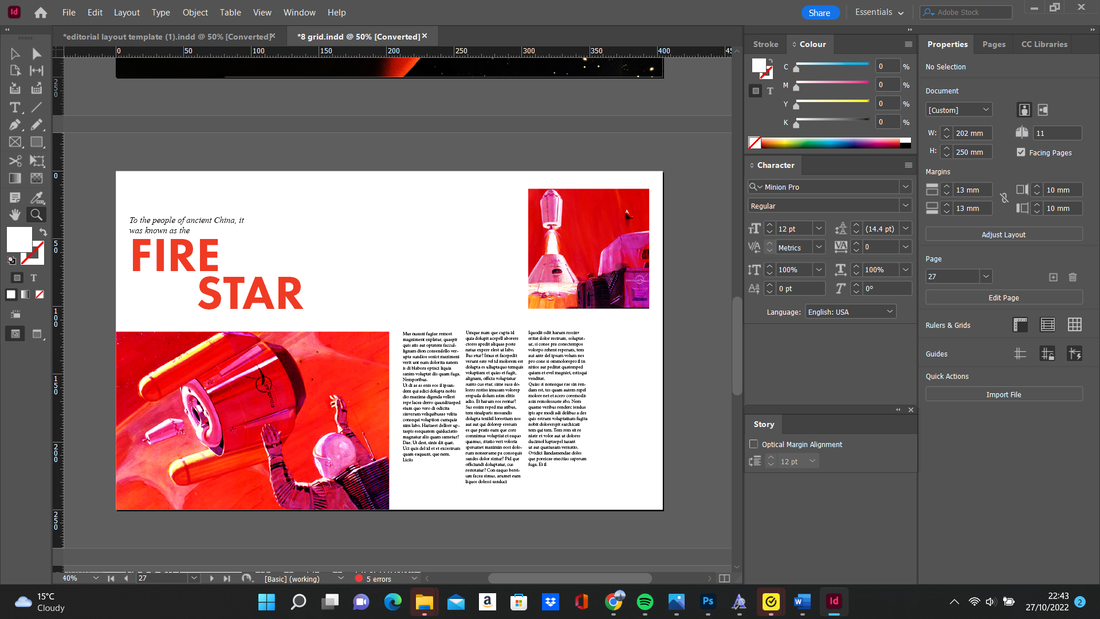Screen dimensions: 1100x619
Task: Expand the Metrics kerning dropdown
Action: tap(819, 247)
